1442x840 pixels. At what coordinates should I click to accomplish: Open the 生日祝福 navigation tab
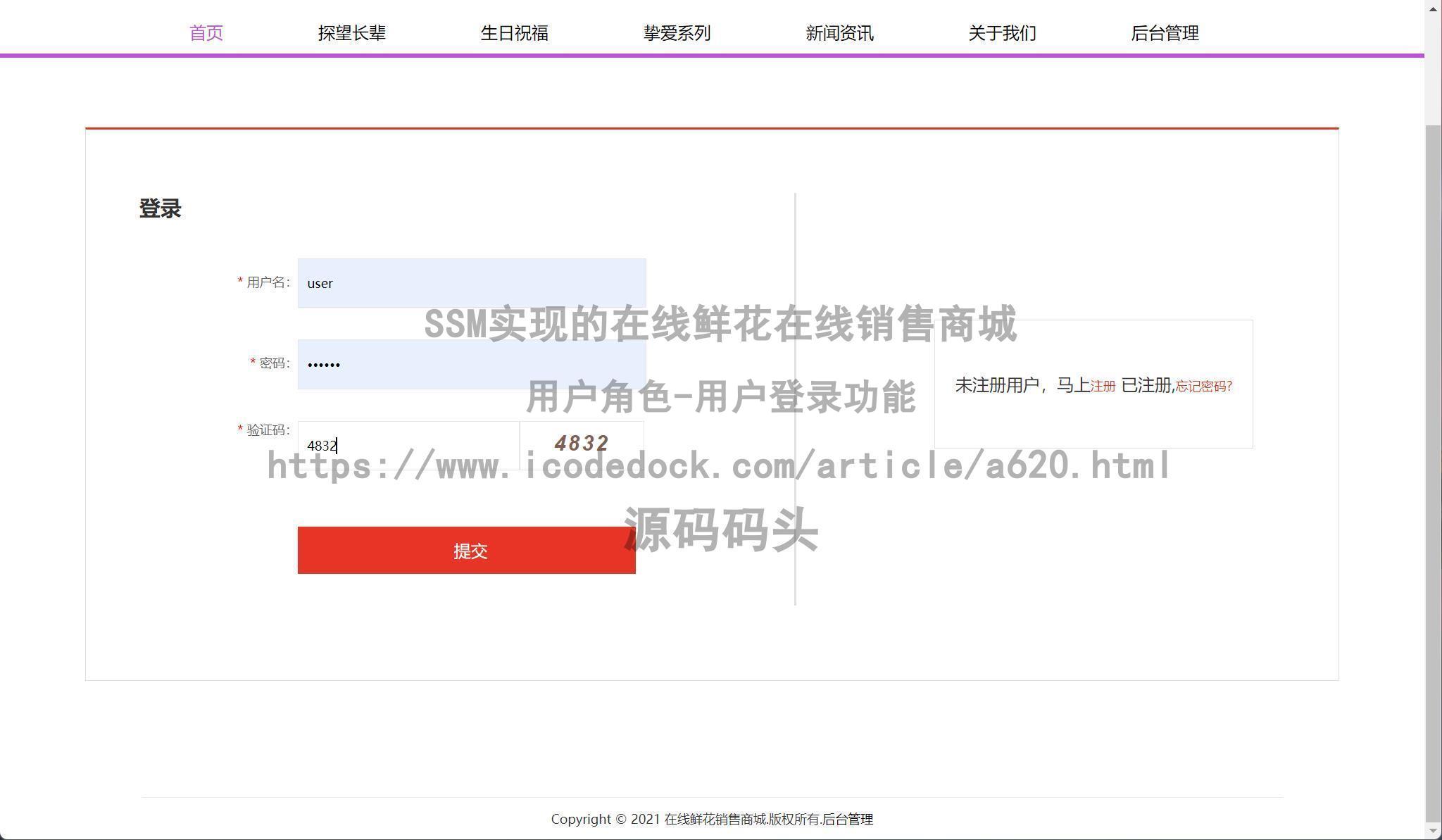pyautogui.click(x=515, y=32)
